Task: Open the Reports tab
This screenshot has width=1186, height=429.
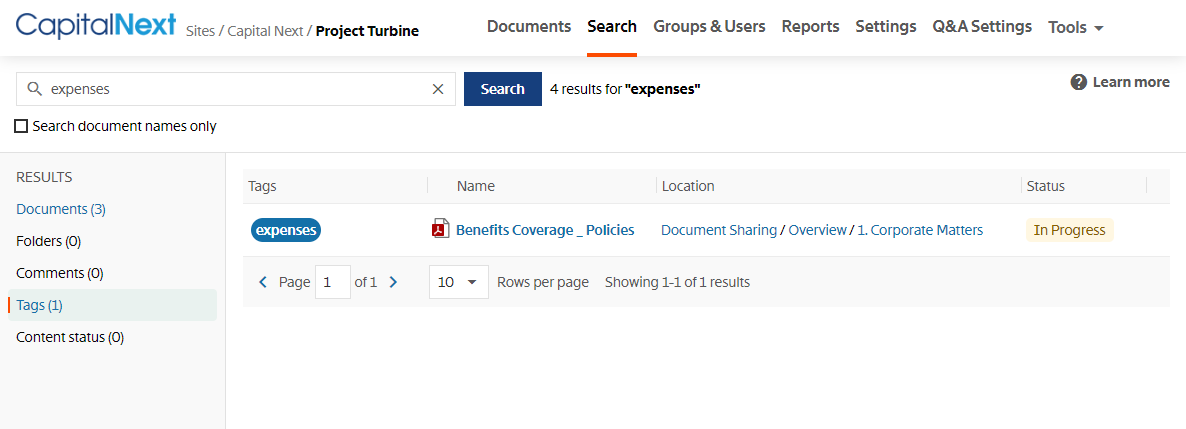Action: coord(810,26)
